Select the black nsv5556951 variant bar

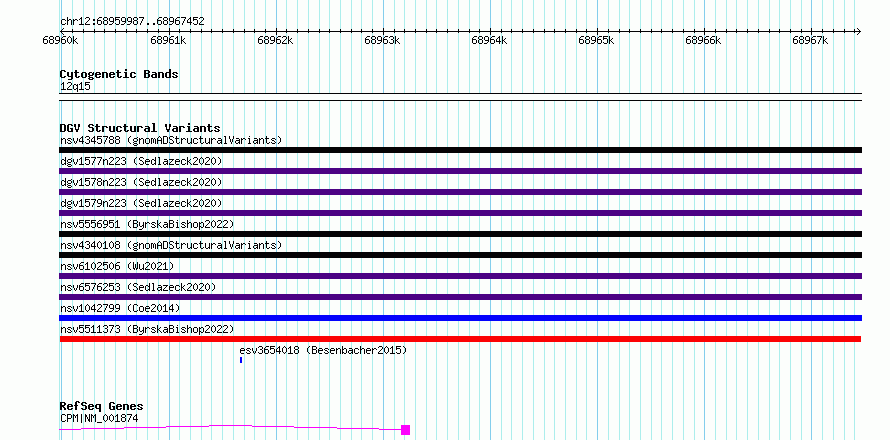click(x=460, y=234)
